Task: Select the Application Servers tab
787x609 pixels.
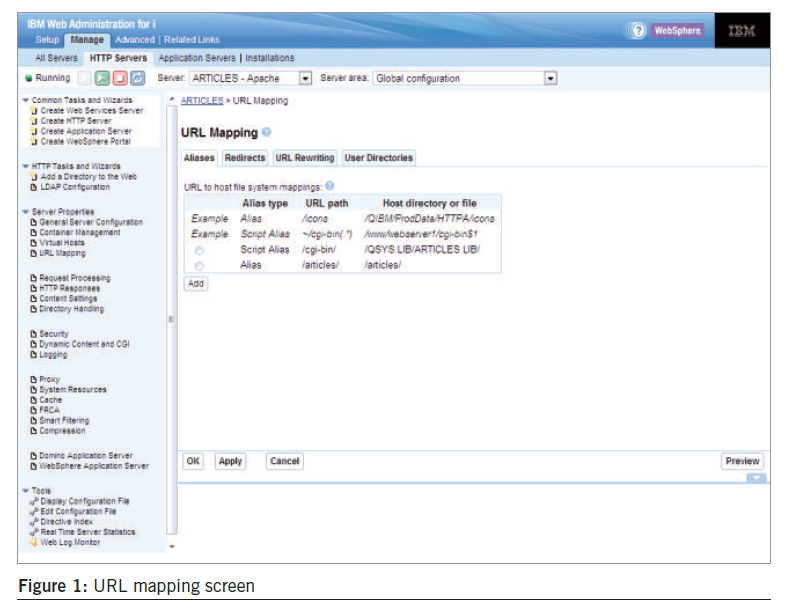Action: [197, 58]
